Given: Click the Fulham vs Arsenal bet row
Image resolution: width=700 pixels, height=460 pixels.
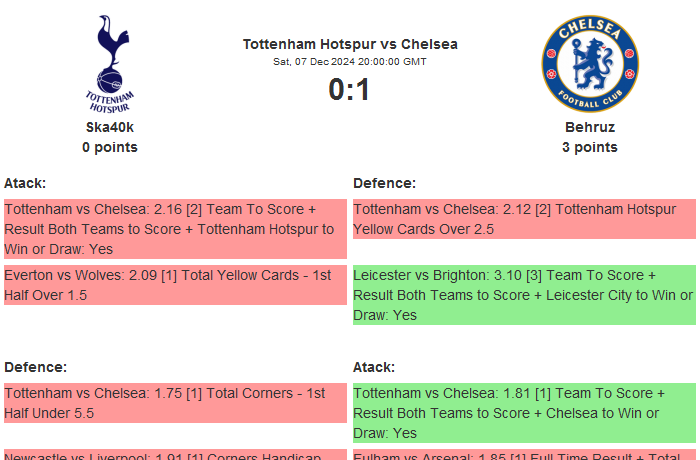Looking at the screenshot, I should click(x=524, y=454).
